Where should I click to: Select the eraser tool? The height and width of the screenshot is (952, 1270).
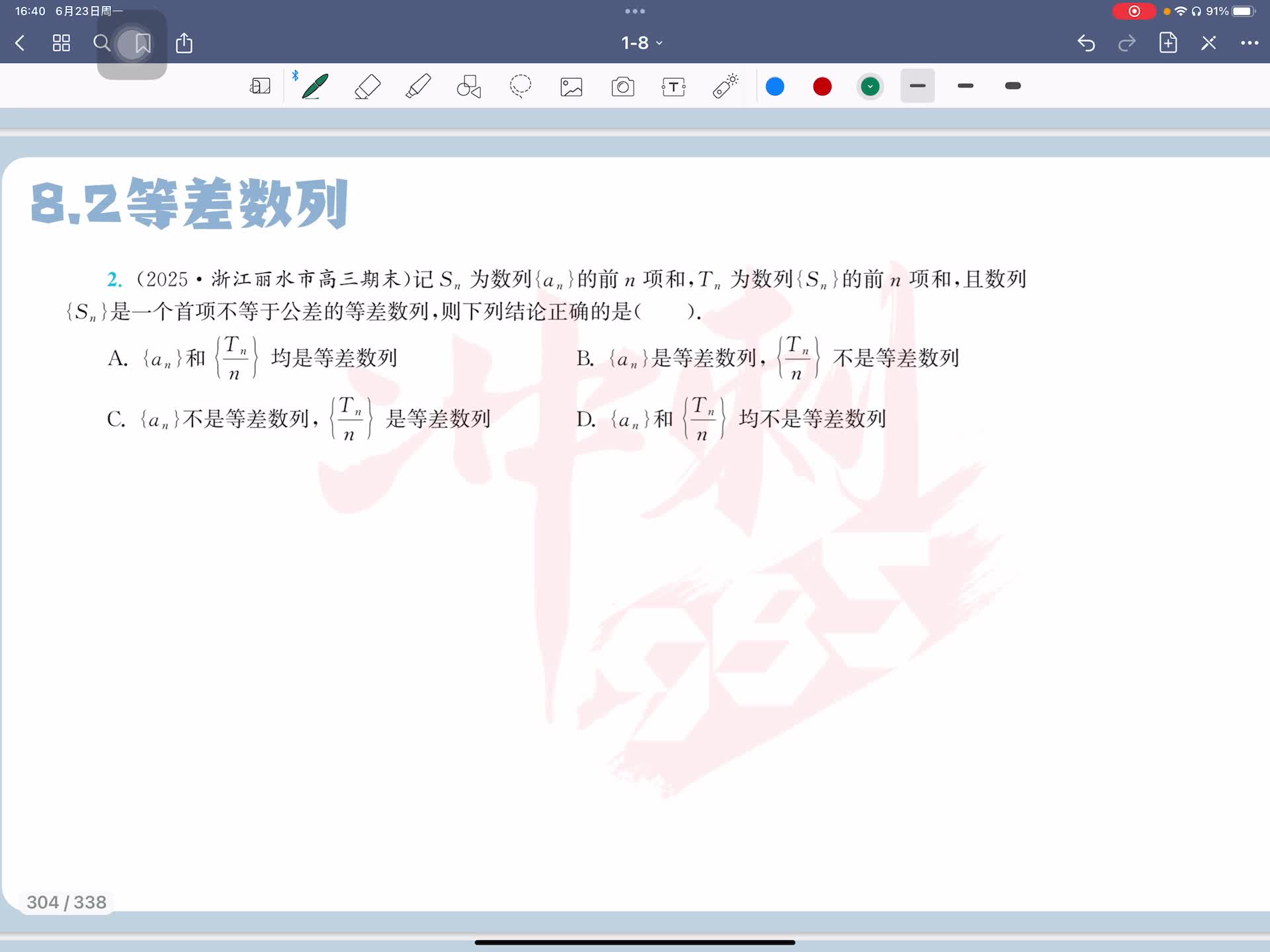[x=367, y=87]
